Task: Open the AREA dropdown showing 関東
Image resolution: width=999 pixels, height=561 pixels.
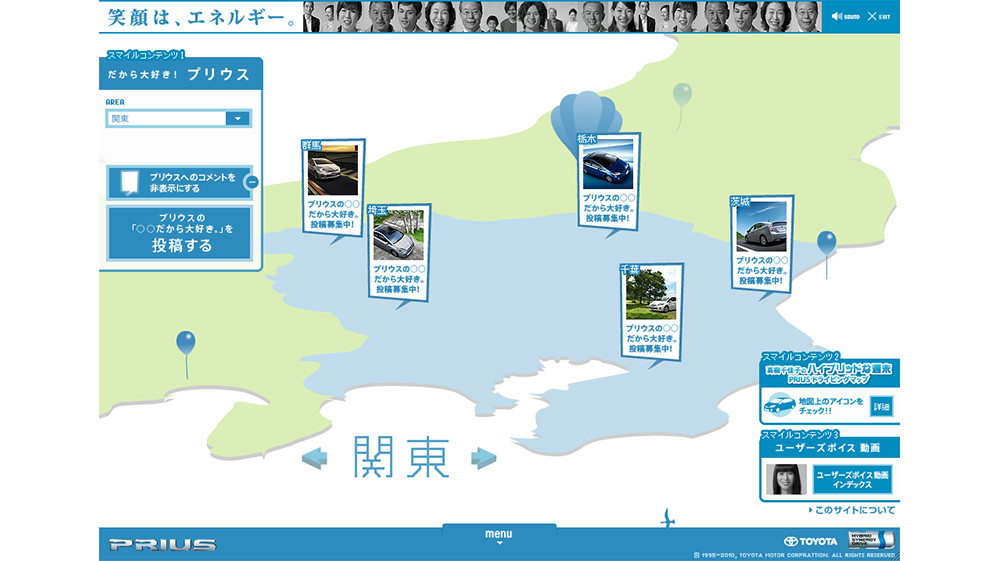Action: [178, 118]
